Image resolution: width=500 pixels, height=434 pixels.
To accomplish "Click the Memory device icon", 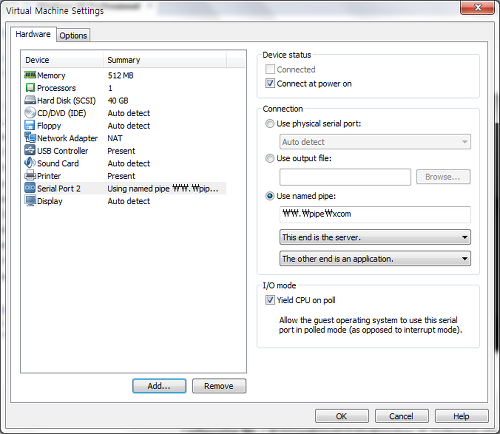I will click(x=30, y=75).
